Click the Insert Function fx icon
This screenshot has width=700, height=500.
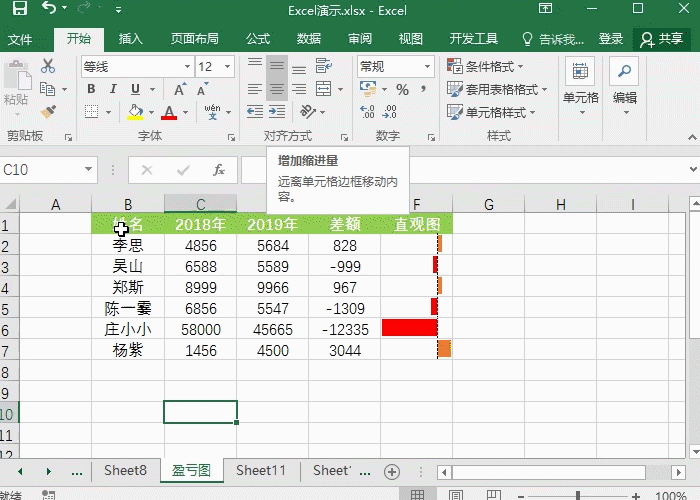pos(219,170)
